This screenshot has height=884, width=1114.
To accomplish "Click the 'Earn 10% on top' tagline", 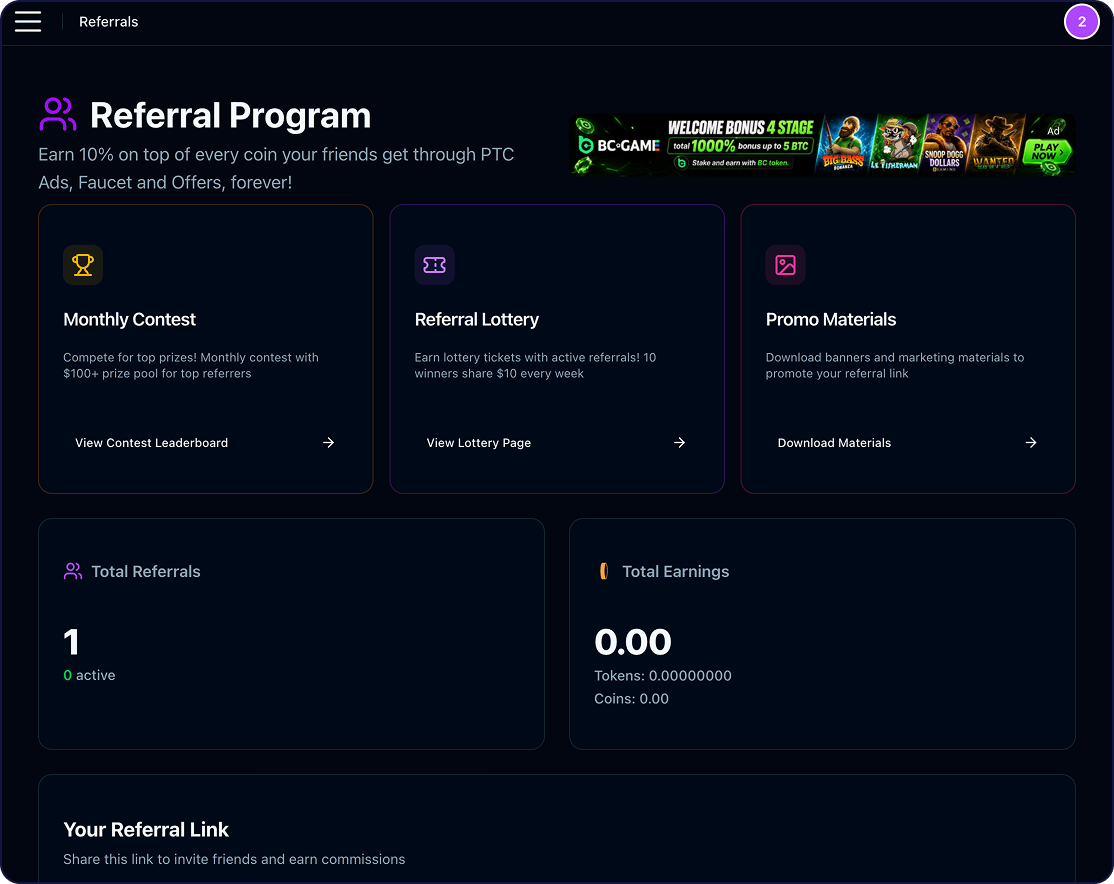I will [276, 168].
